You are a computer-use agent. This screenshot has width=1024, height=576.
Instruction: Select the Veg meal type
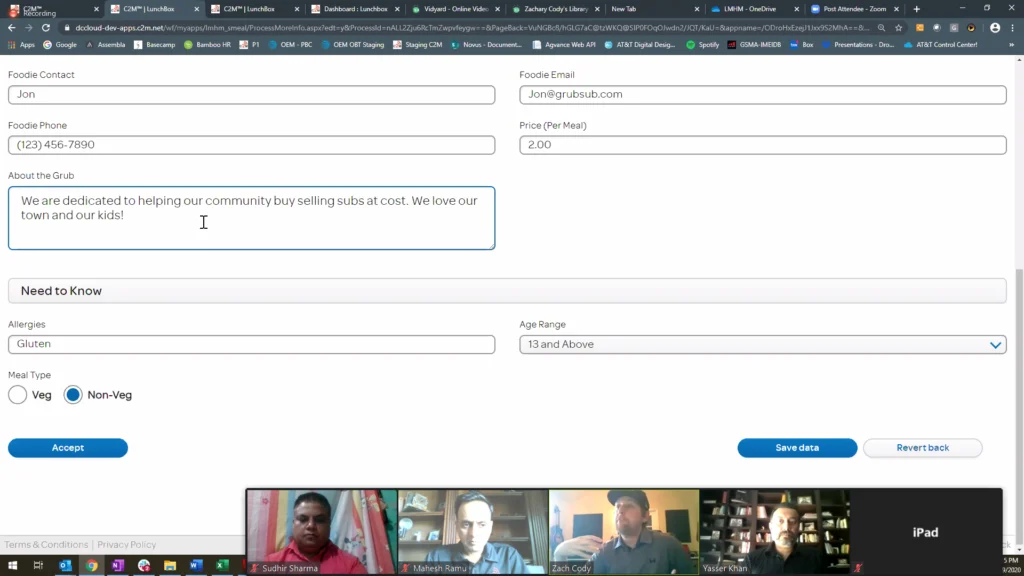[18, 395]
